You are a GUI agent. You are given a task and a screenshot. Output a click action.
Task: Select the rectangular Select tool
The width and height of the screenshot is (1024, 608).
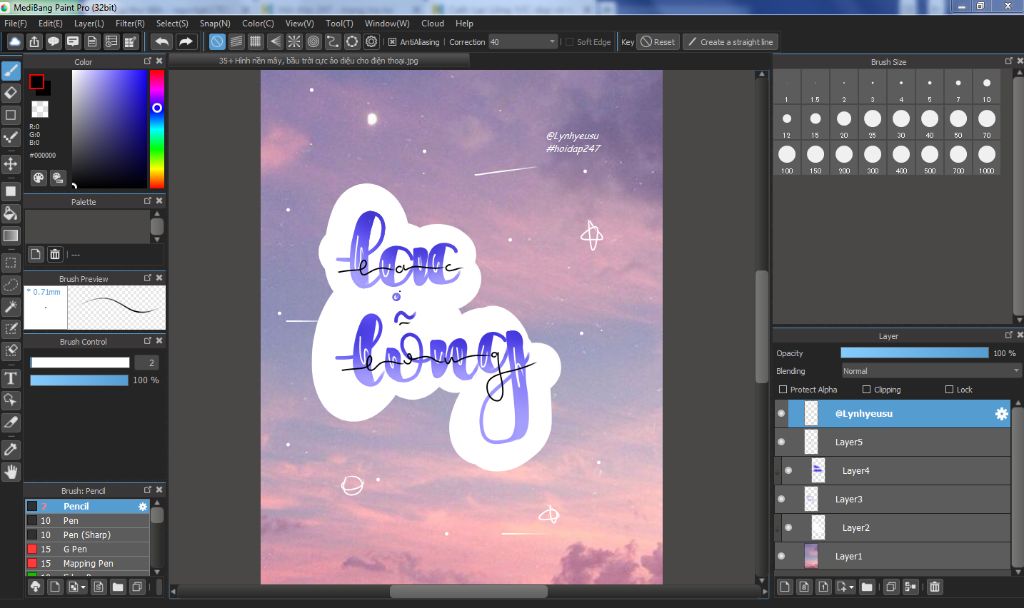[11, 263]
